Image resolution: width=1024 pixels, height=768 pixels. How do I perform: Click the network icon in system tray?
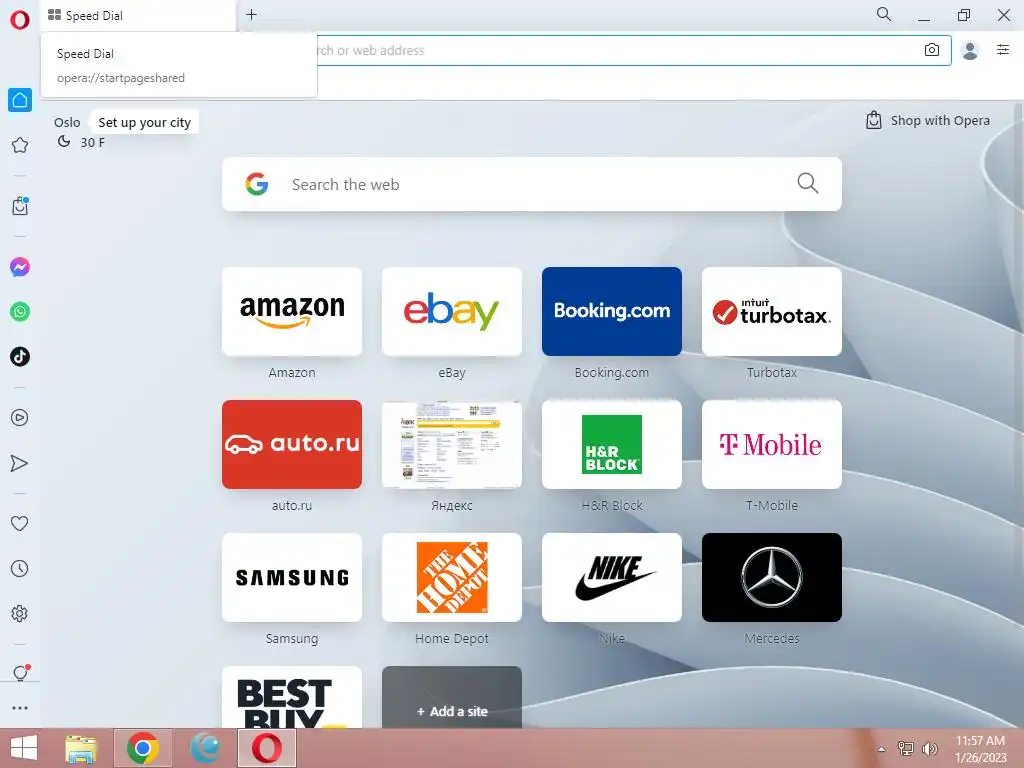click(x=906, y=748)
